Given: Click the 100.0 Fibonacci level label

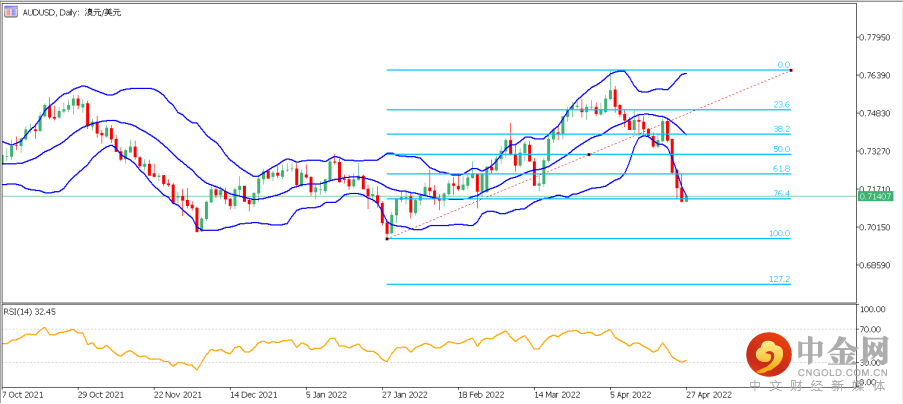Looking at the screenshot, I should coord(780,234).
